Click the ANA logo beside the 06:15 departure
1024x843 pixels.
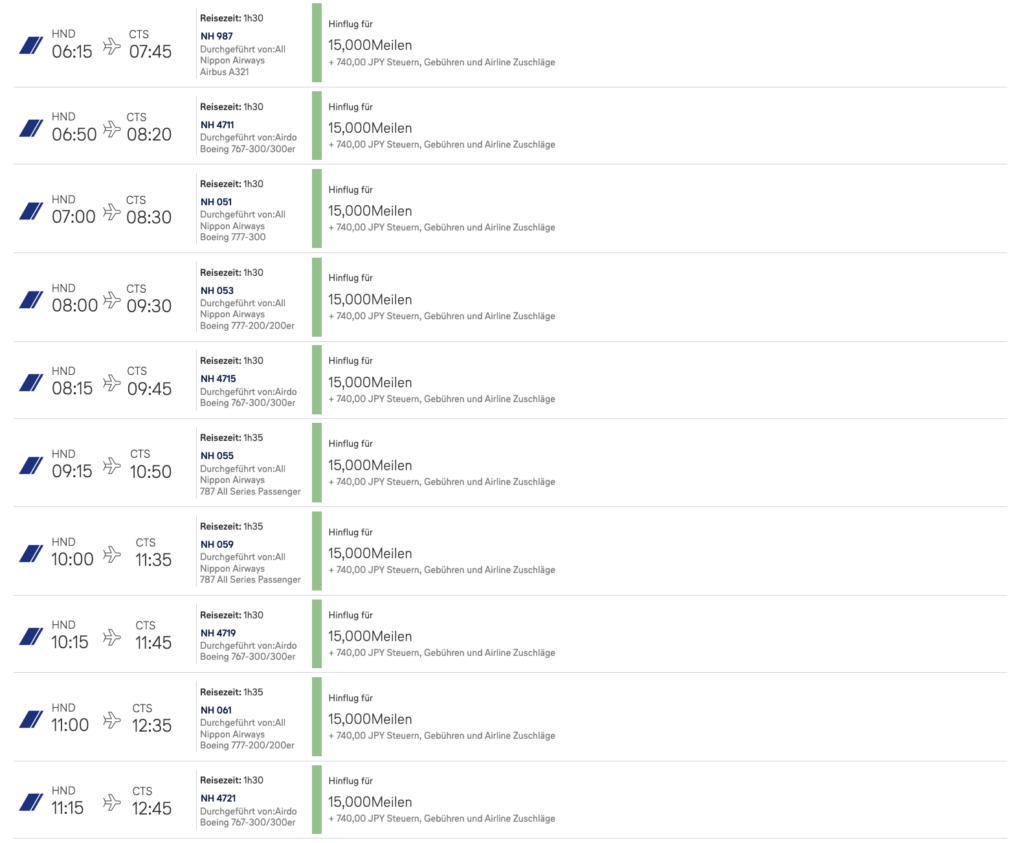[31, 45]
